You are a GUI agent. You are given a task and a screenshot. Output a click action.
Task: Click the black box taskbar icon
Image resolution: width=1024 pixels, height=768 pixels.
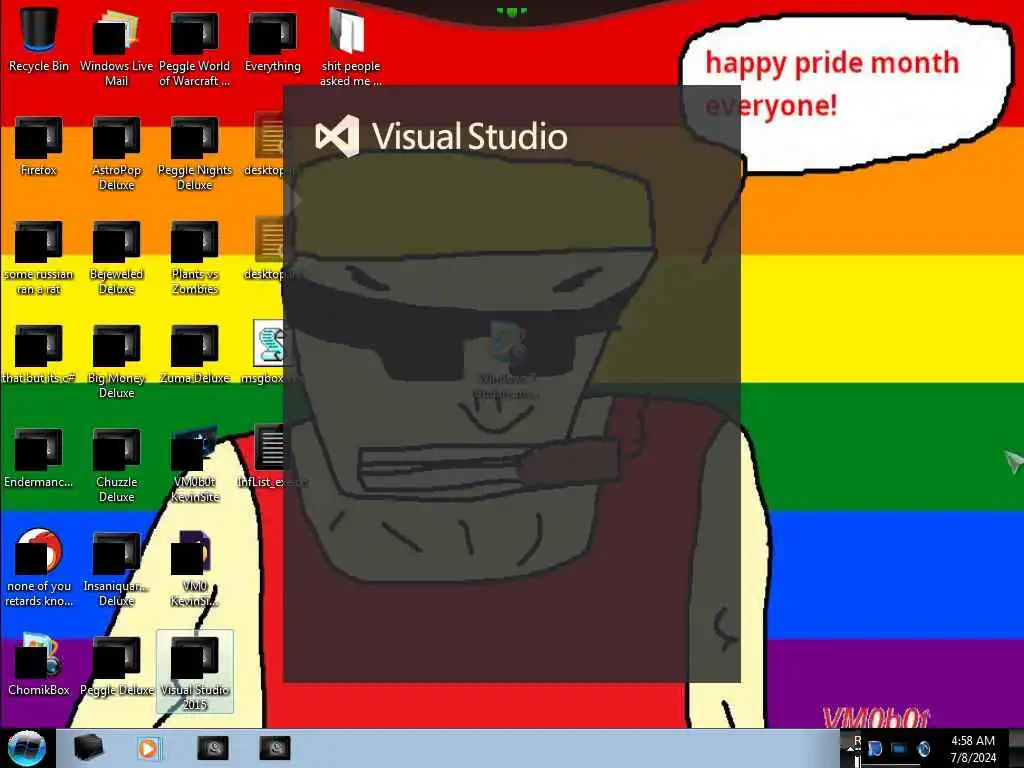point(88,748)
